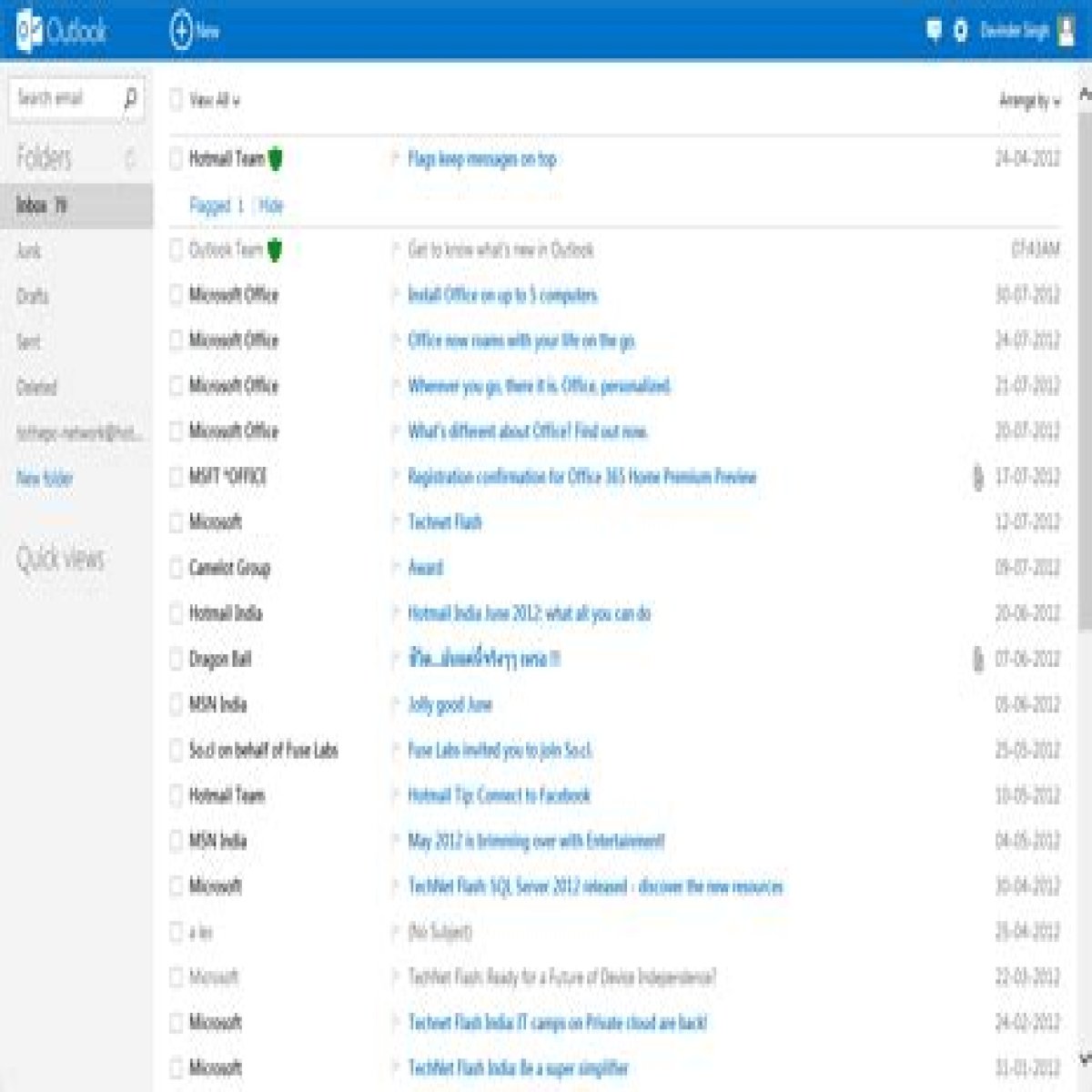
Task: Click the New message plus icon
Action: point(181,31)
